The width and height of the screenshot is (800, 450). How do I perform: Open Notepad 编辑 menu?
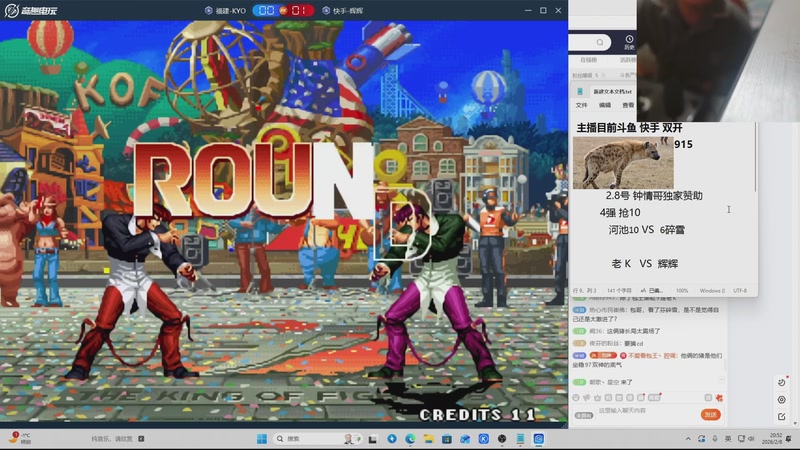point(605,105)
